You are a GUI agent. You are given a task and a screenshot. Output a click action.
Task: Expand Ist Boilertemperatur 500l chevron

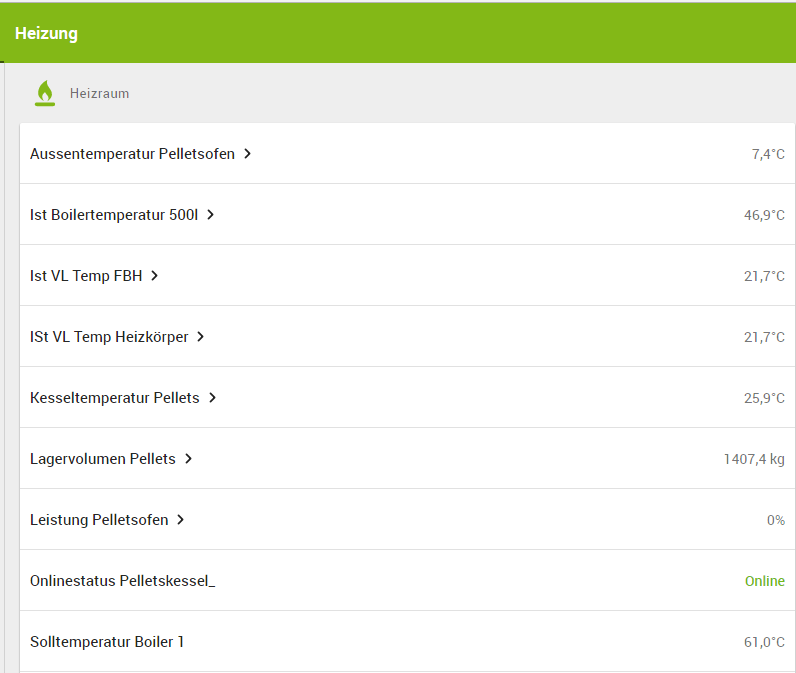tap(211, 215)
